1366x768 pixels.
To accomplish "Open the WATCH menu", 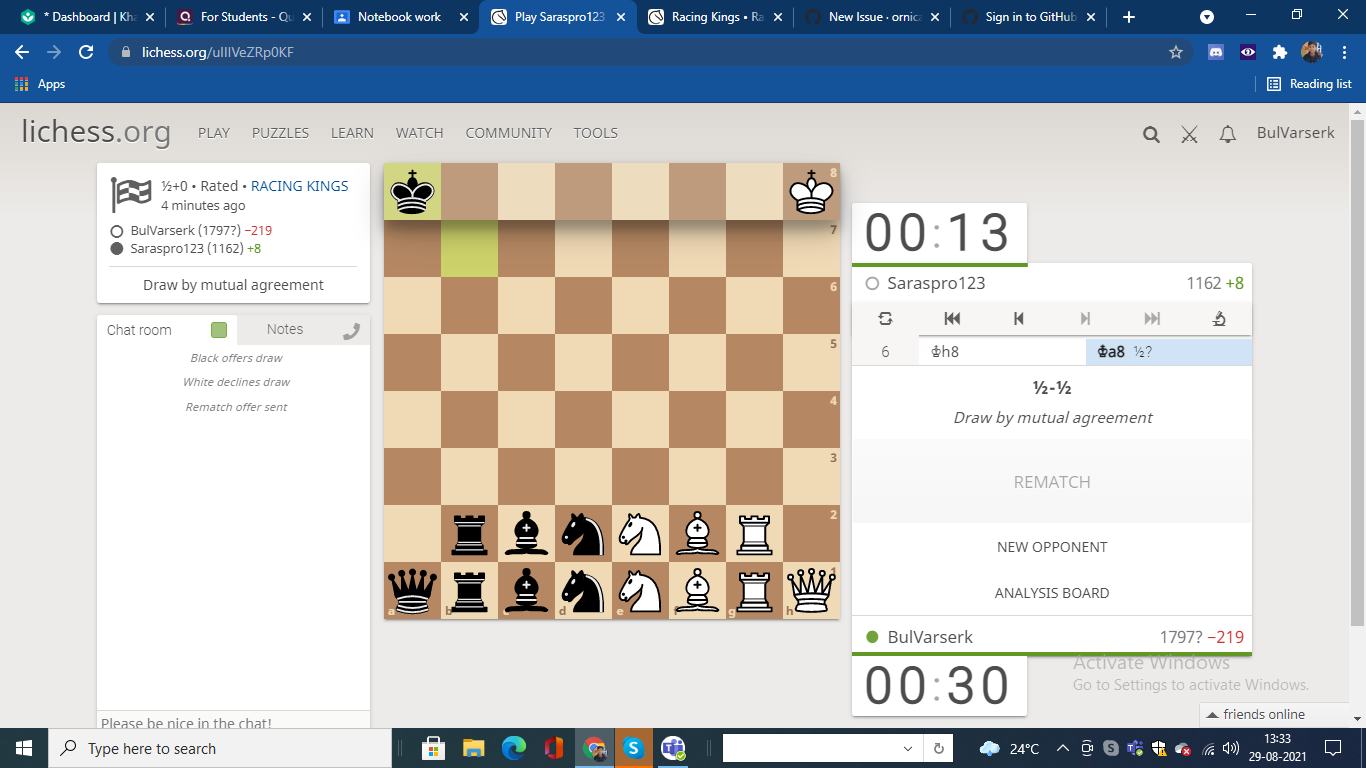I will [x=420, y=133].
